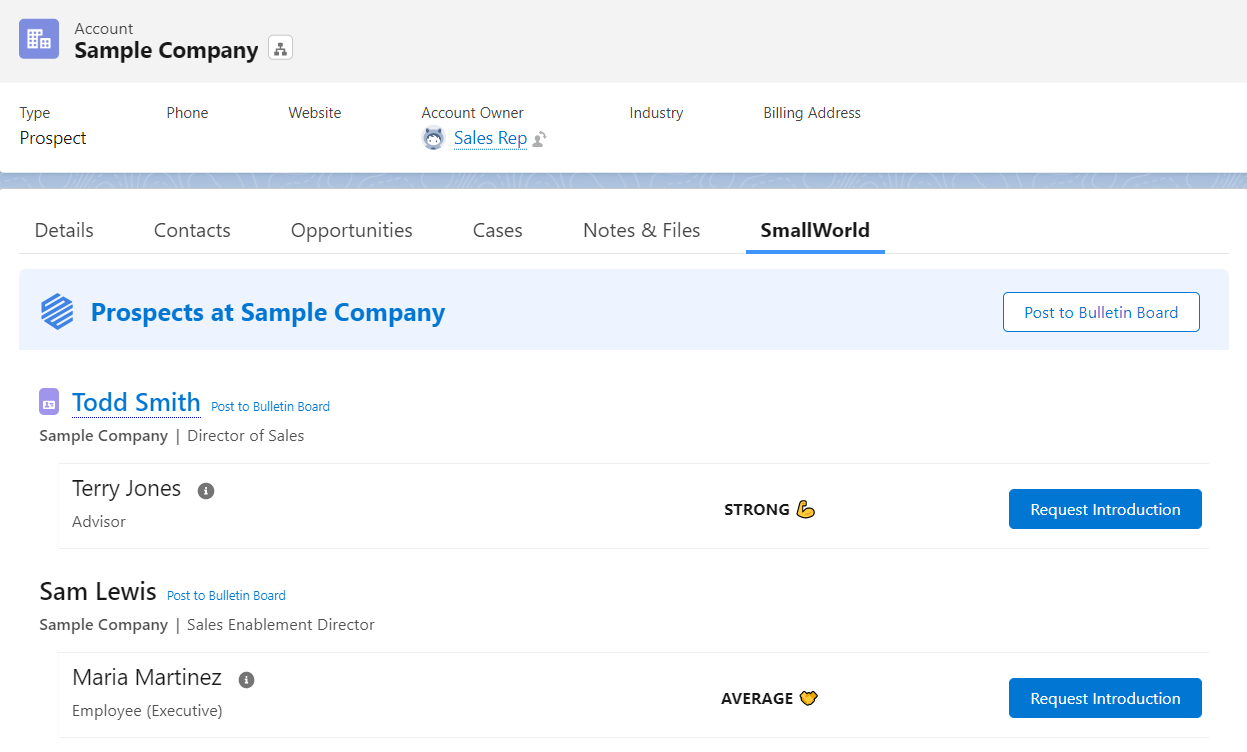Click the SmallWorld hexagon logo
Viewport: 1247px width, 752px height.
click(x=57, y=310)
